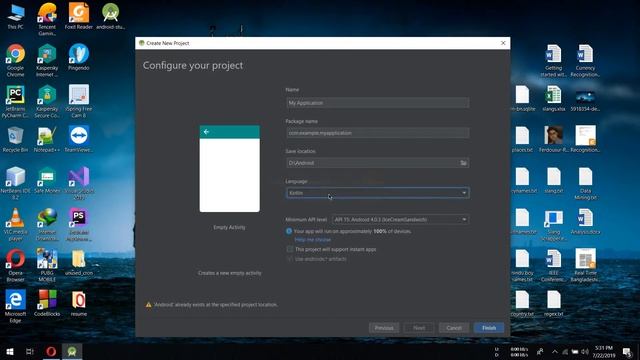Click the back arrow in the activity preview
The height and width of the screenshot is (360, 640).
pyautogui.click(x=206, y=132)
